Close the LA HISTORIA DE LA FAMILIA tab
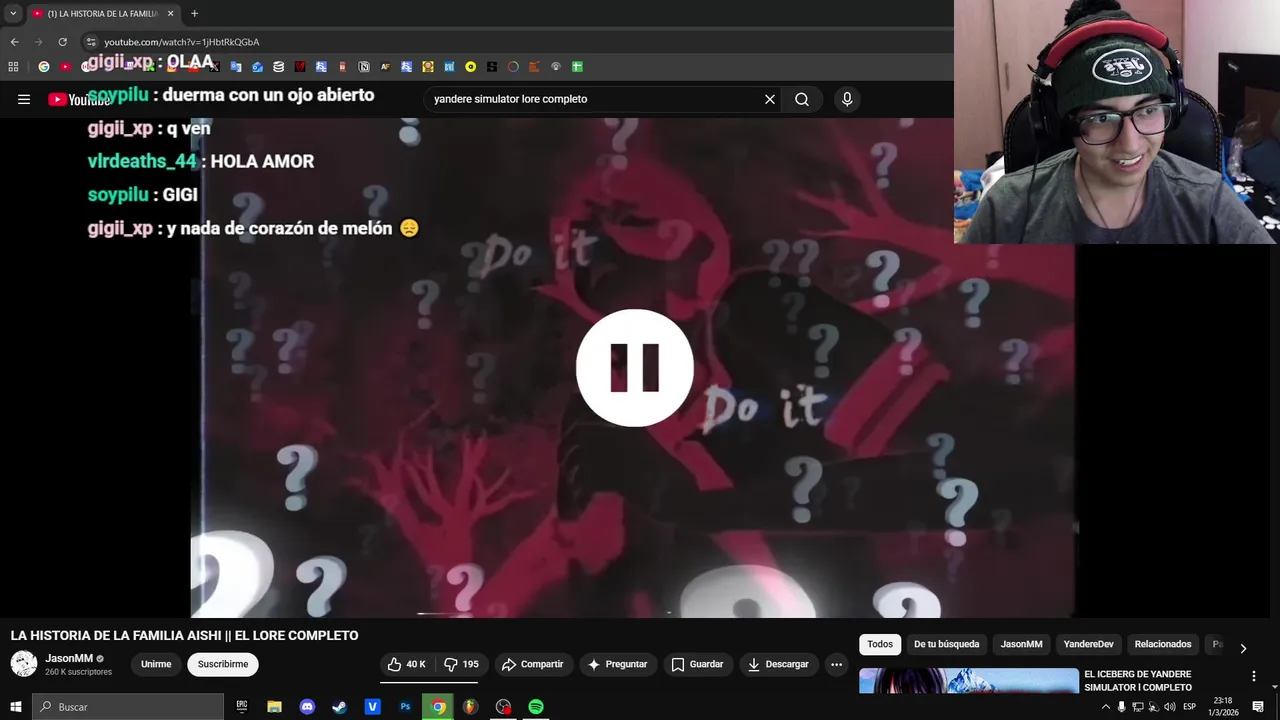The height and width of the screenshot is (720, 1280). (170, 13)
